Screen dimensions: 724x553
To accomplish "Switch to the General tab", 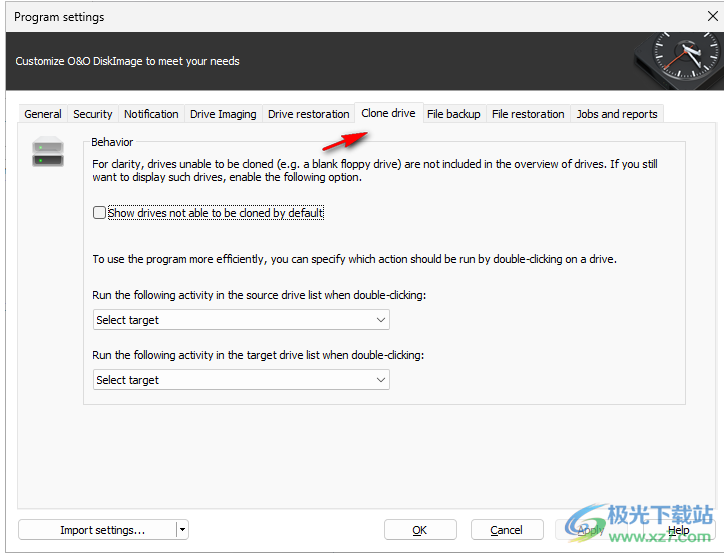I will point(43,114).
